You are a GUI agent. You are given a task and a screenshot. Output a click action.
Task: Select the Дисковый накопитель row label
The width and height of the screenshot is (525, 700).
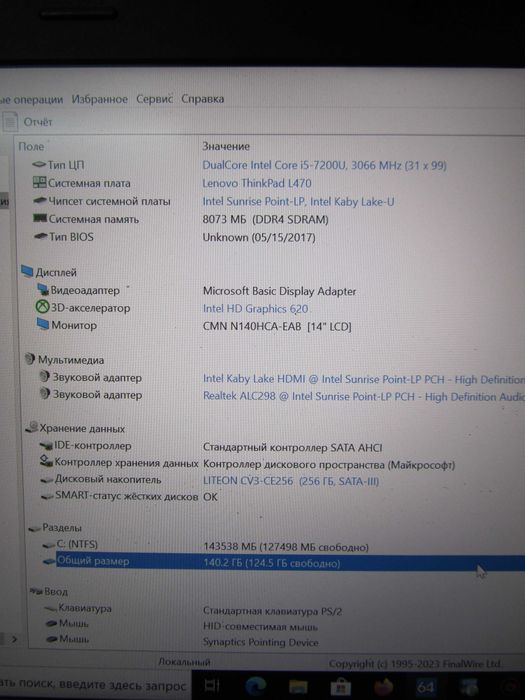pyautogui.click(x=108, y=479)
